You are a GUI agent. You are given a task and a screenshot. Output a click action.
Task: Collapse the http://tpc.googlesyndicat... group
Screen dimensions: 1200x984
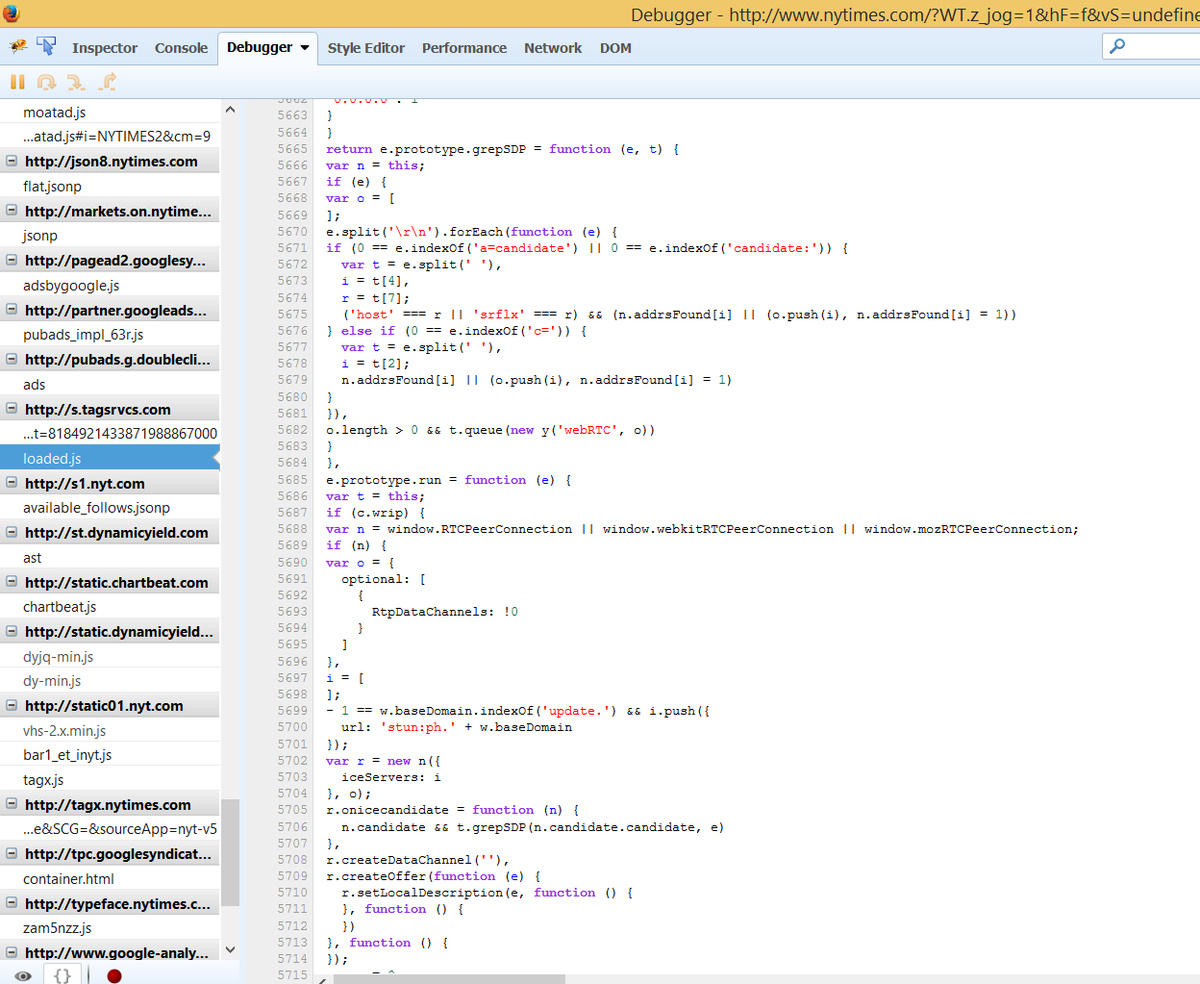pyautogui.click(x=12, y=854)
